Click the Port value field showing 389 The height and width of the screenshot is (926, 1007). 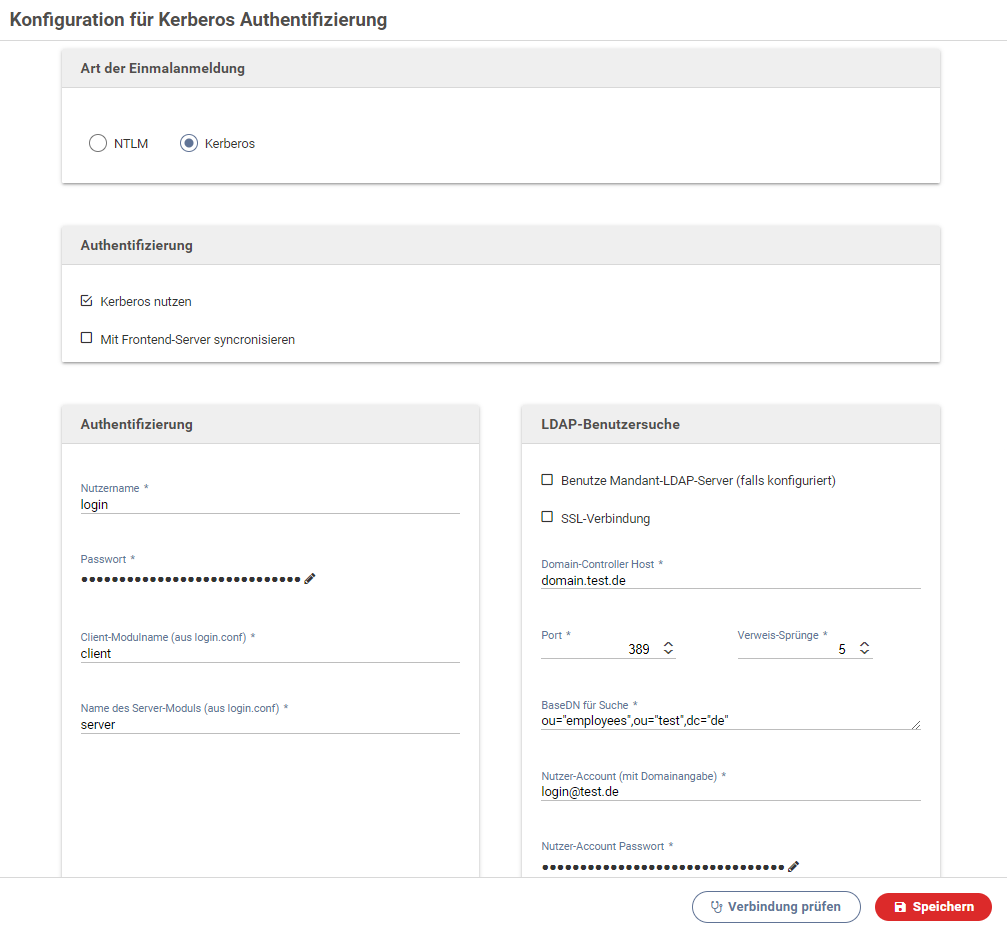point(598,649)
